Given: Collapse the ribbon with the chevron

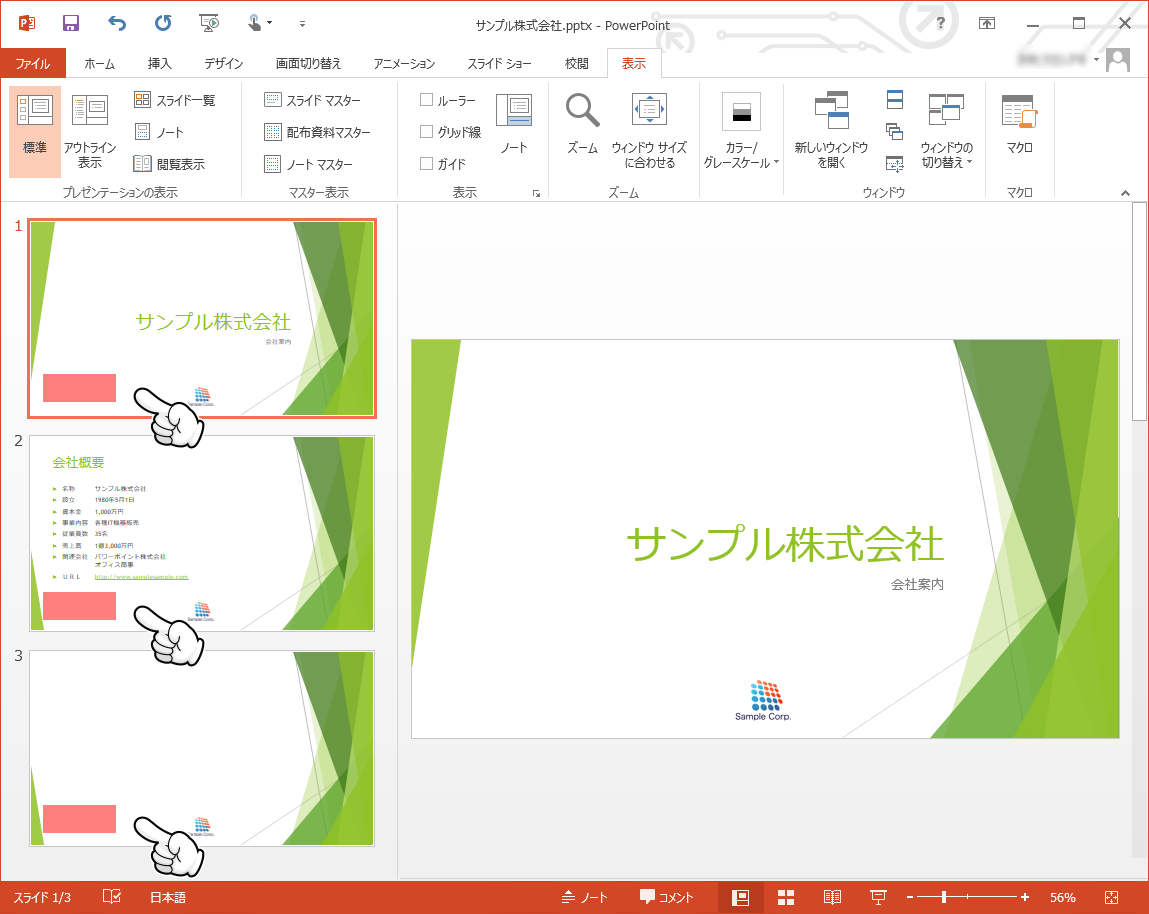Looking at the screenshot, I should (1126, 194).
